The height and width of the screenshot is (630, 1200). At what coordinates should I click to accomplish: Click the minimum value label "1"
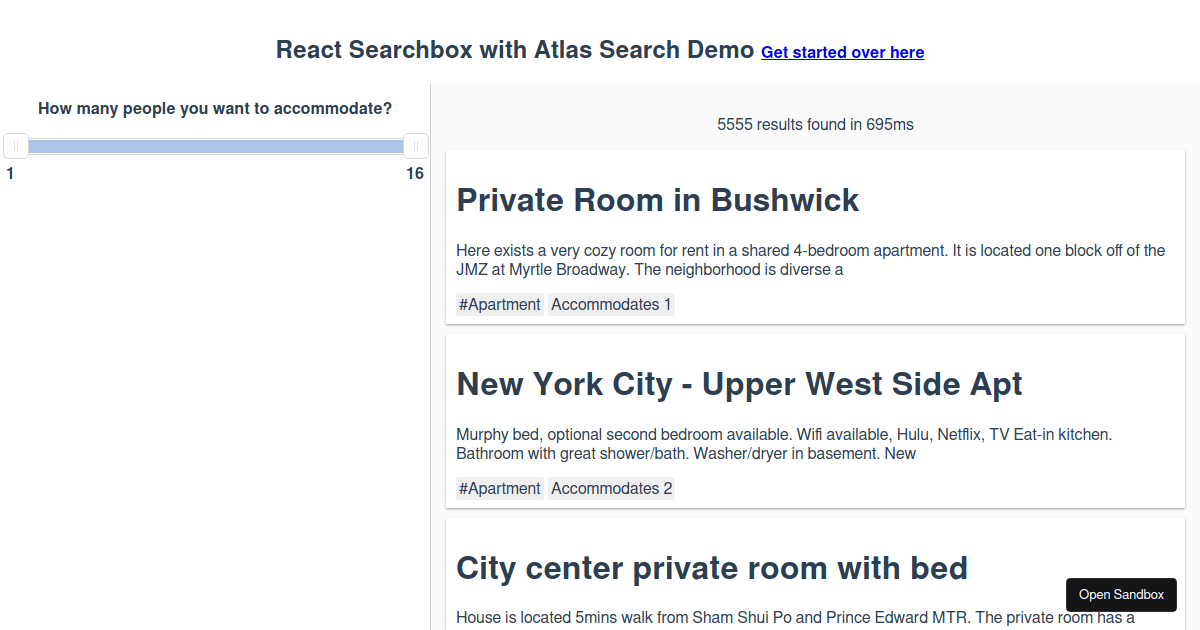pos(10,172)
